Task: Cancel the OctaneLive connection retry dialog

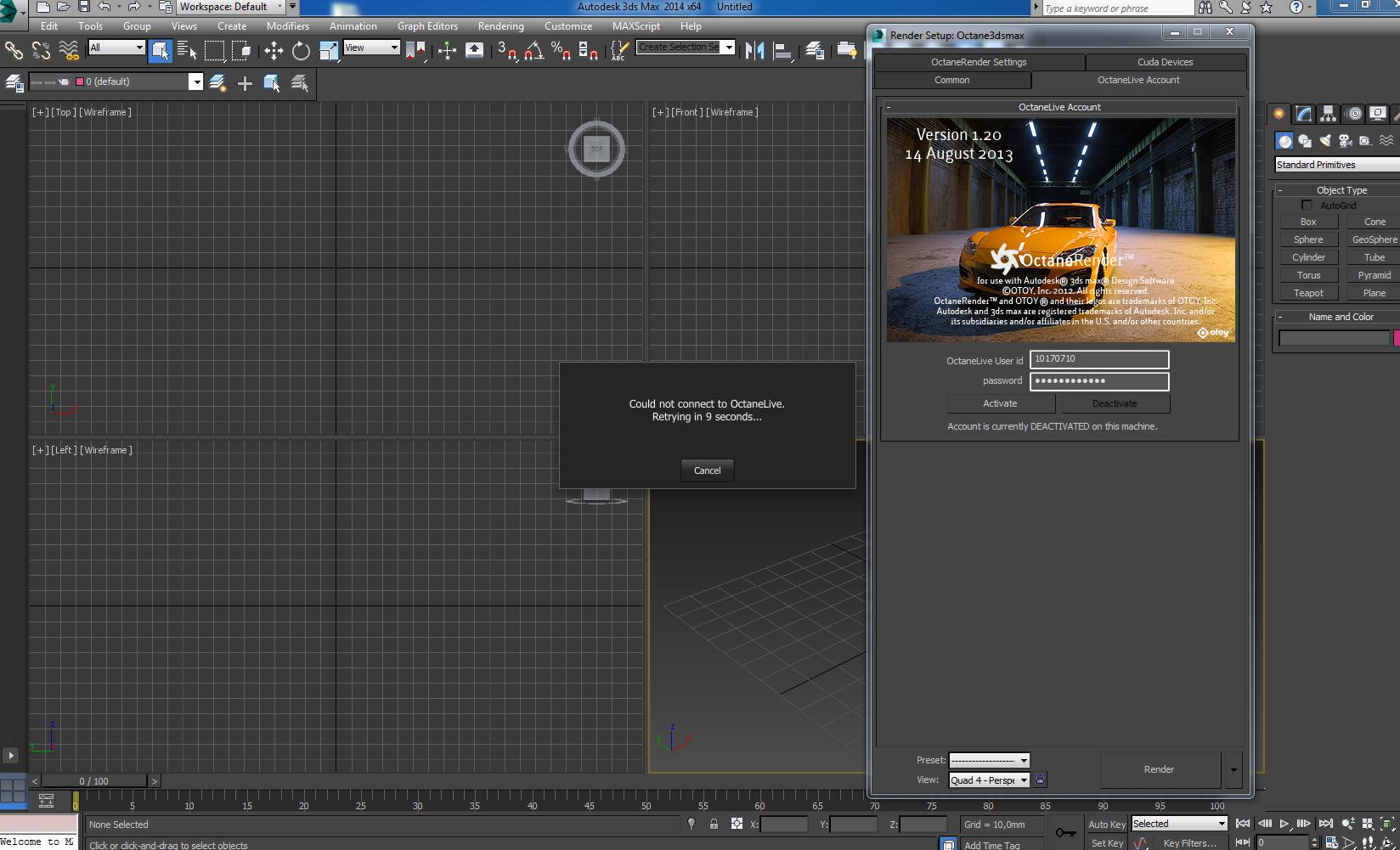Action: (x=707, y=470)
